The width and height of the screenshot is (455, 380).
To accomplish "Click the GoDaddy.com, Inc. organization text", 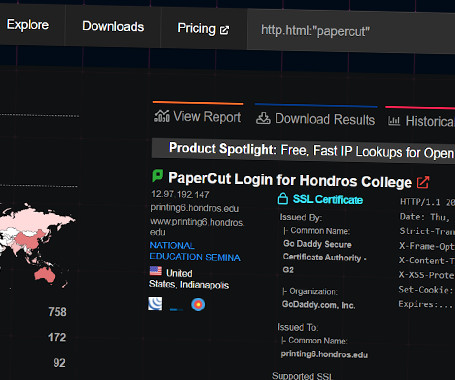I will 319,305.
